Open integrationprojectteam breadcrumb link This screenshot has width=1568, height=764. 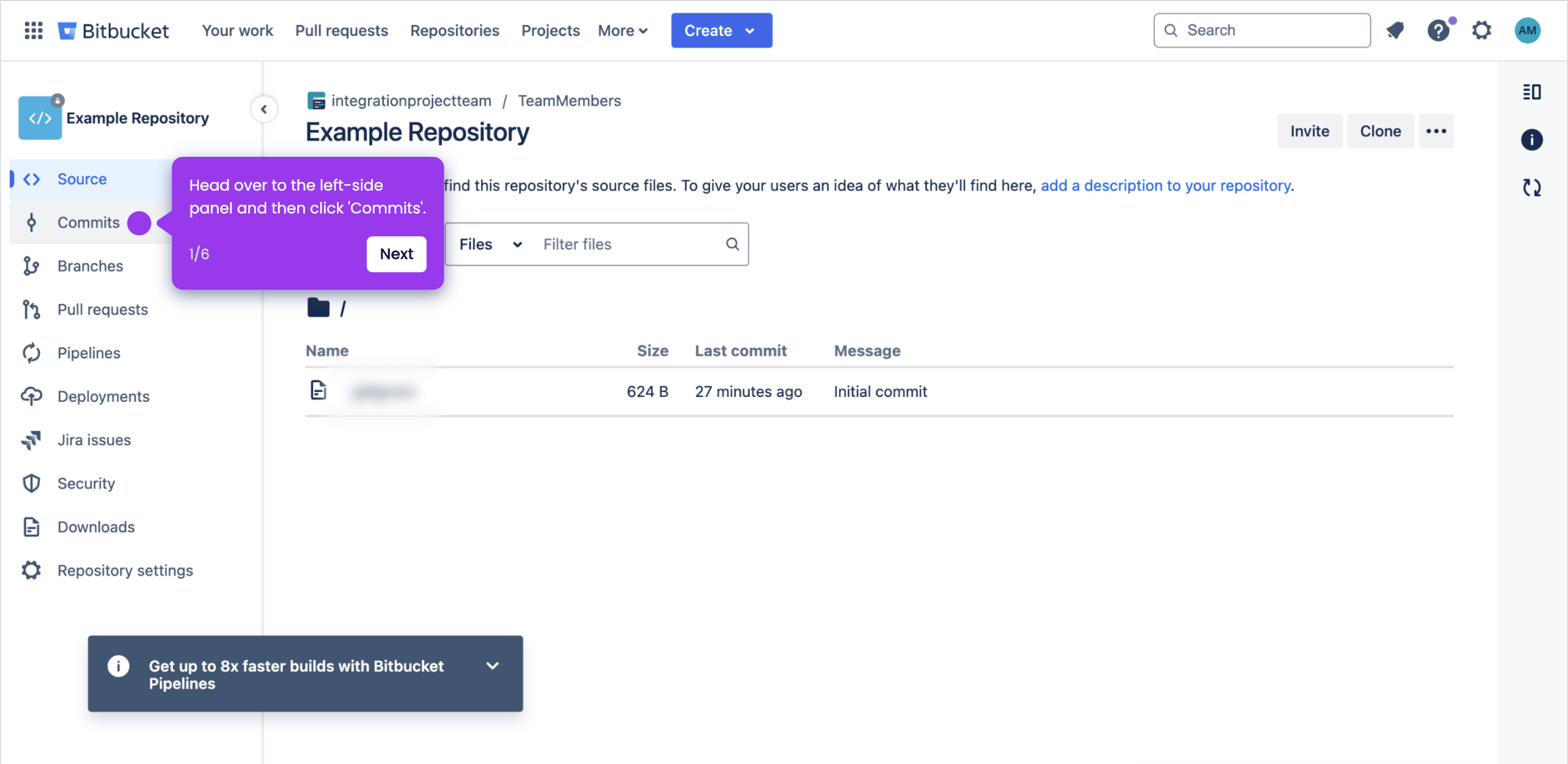pyautogui.click(x=411, y=100)
